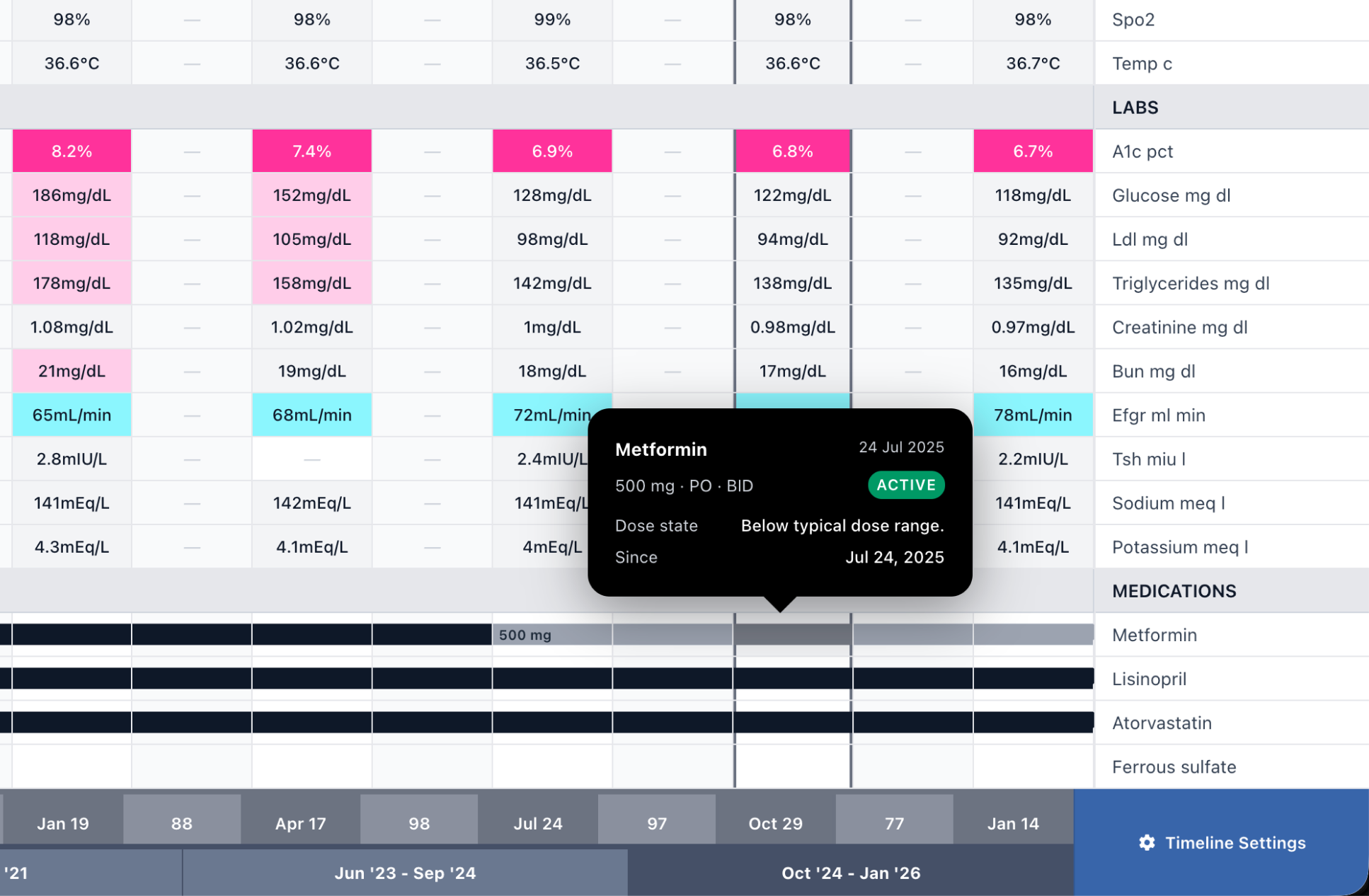Click the Lisinopril medication row label
This screenshot has height=896, width=1369.
pos(1149,679)
